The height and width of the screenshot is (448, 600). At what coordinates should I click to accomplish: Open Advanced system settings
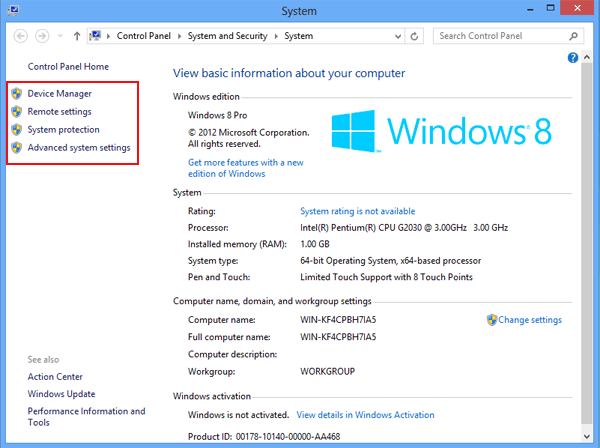pos(79,148)
